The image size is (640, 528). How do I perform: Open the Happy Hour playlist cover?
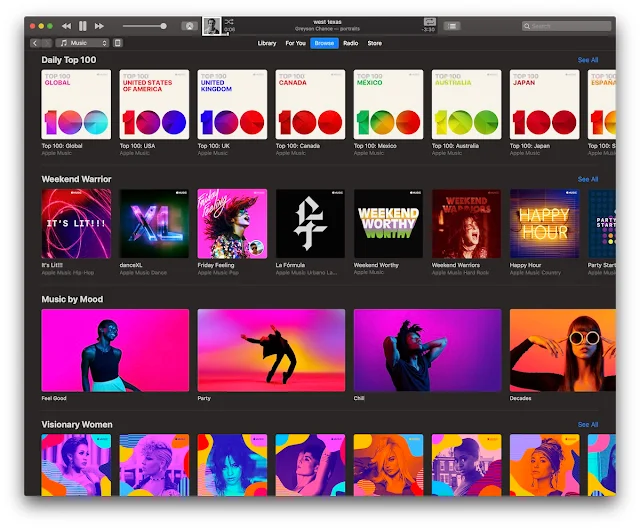(x=544, y=224)
